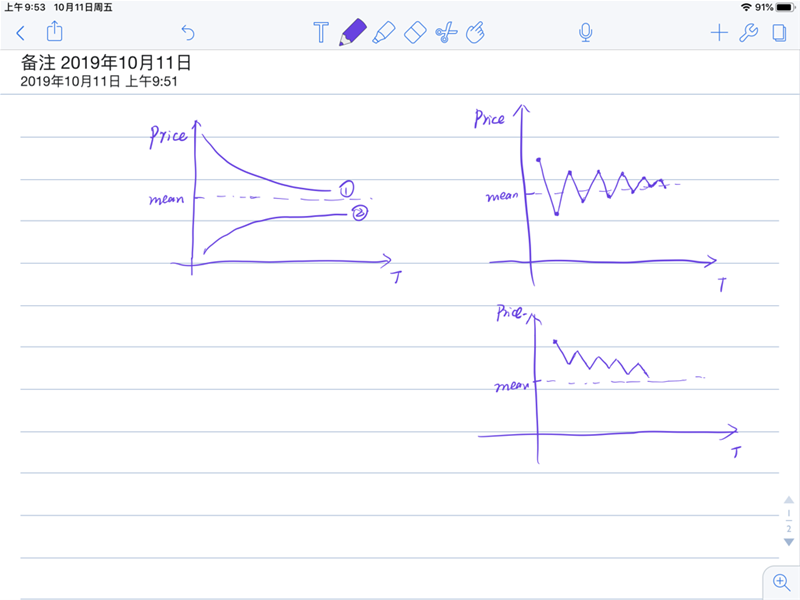Image resolution: width=800 pixels, height=600 pixels.
Task: Edit the note title 备注 2019年10月11日
Action: 106,63
